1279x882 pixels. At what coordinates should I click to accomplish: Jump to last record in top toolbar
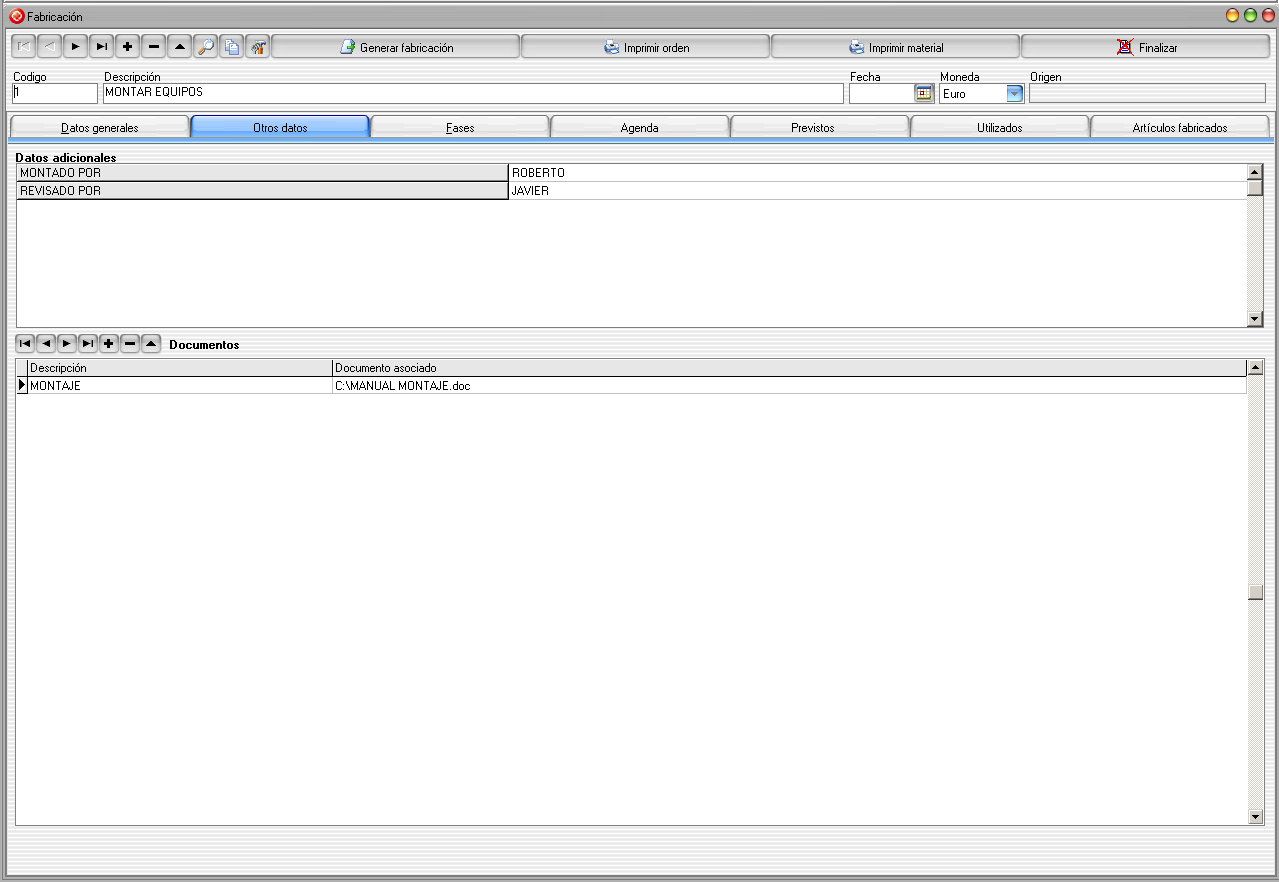point(101,47)
